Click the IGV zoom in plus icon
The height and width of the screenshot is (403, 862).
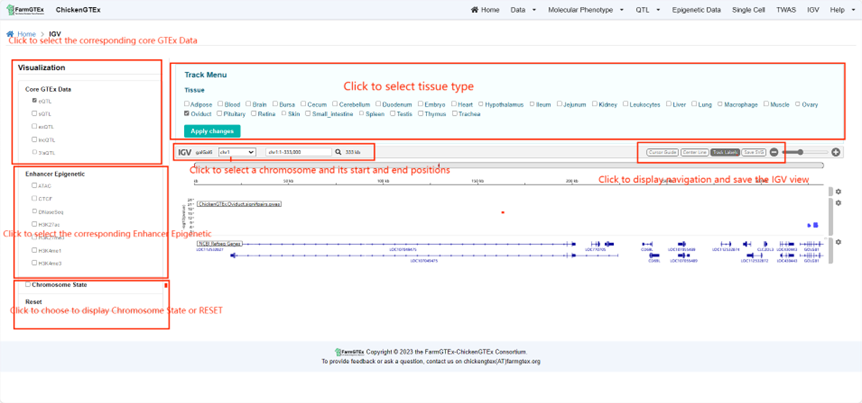tap(836, 152)
